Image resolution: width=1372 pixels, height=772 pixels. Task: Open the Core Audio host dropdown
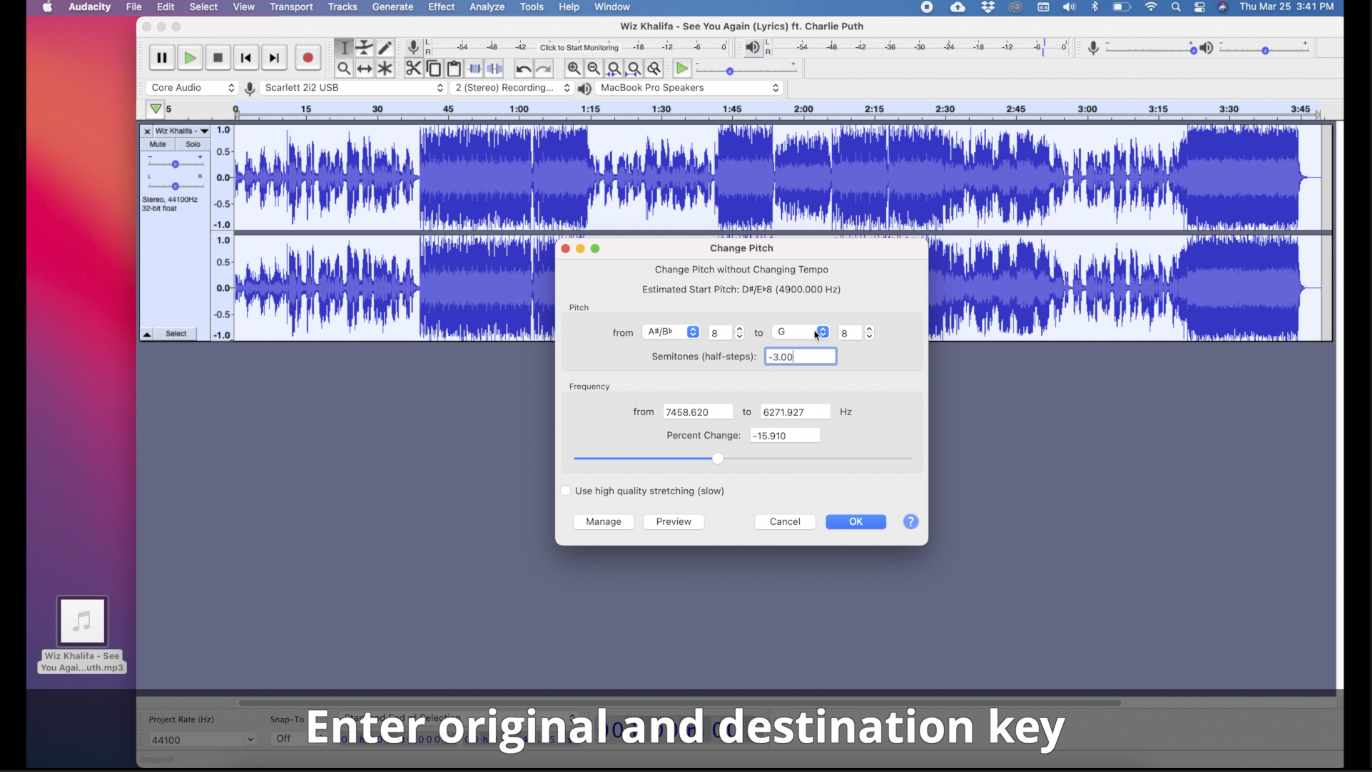190,87
